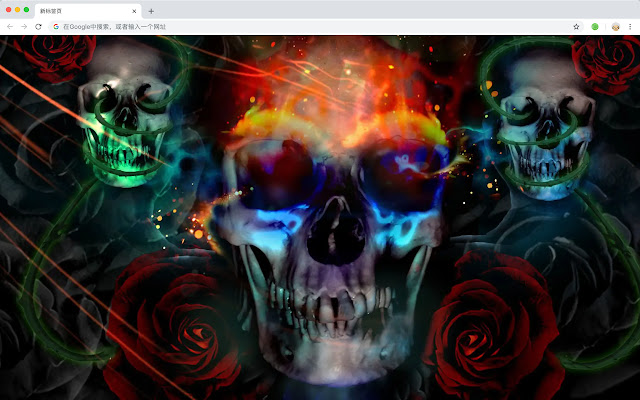This screenshot has height=400, width=640.
Task: Click the browser back arrow
Action: pos(10,27)
